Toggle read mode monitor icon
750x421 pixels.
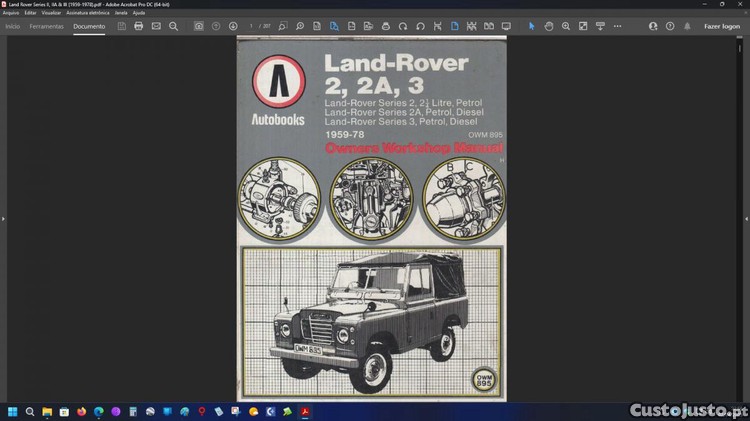click(505, 26)
